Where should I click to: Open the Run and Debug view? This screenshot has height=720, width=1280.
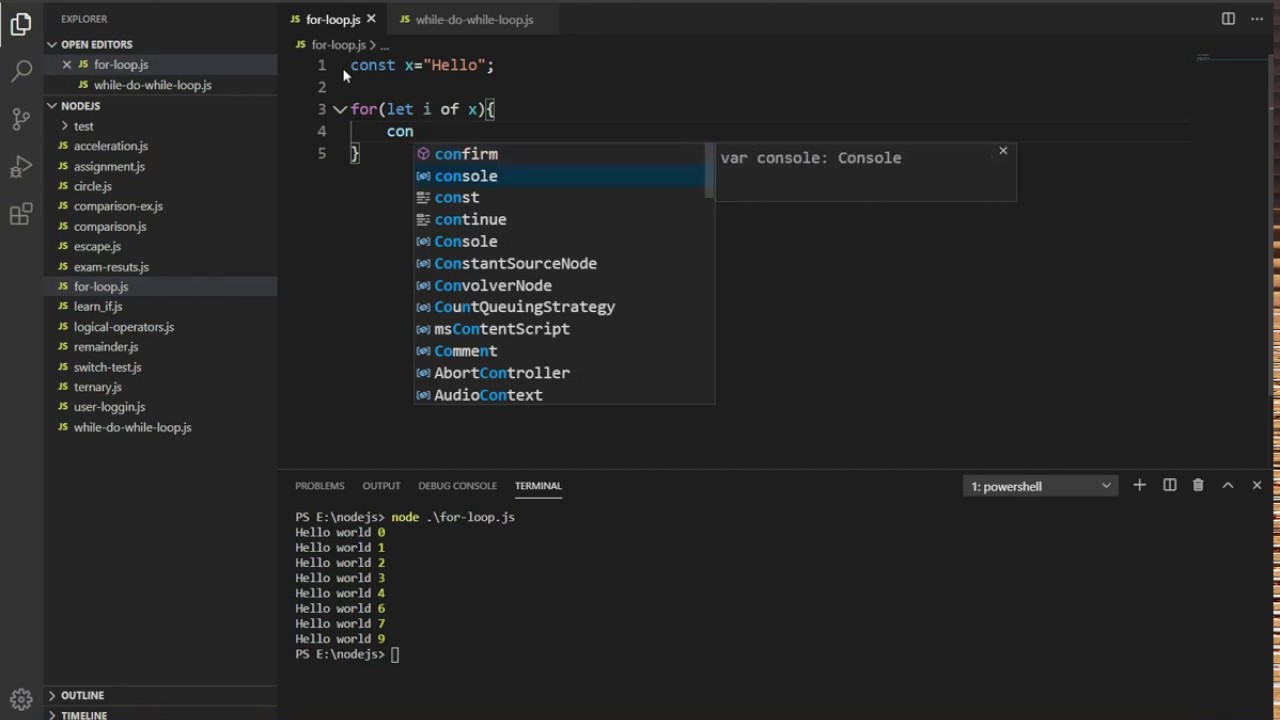[21, 167]
